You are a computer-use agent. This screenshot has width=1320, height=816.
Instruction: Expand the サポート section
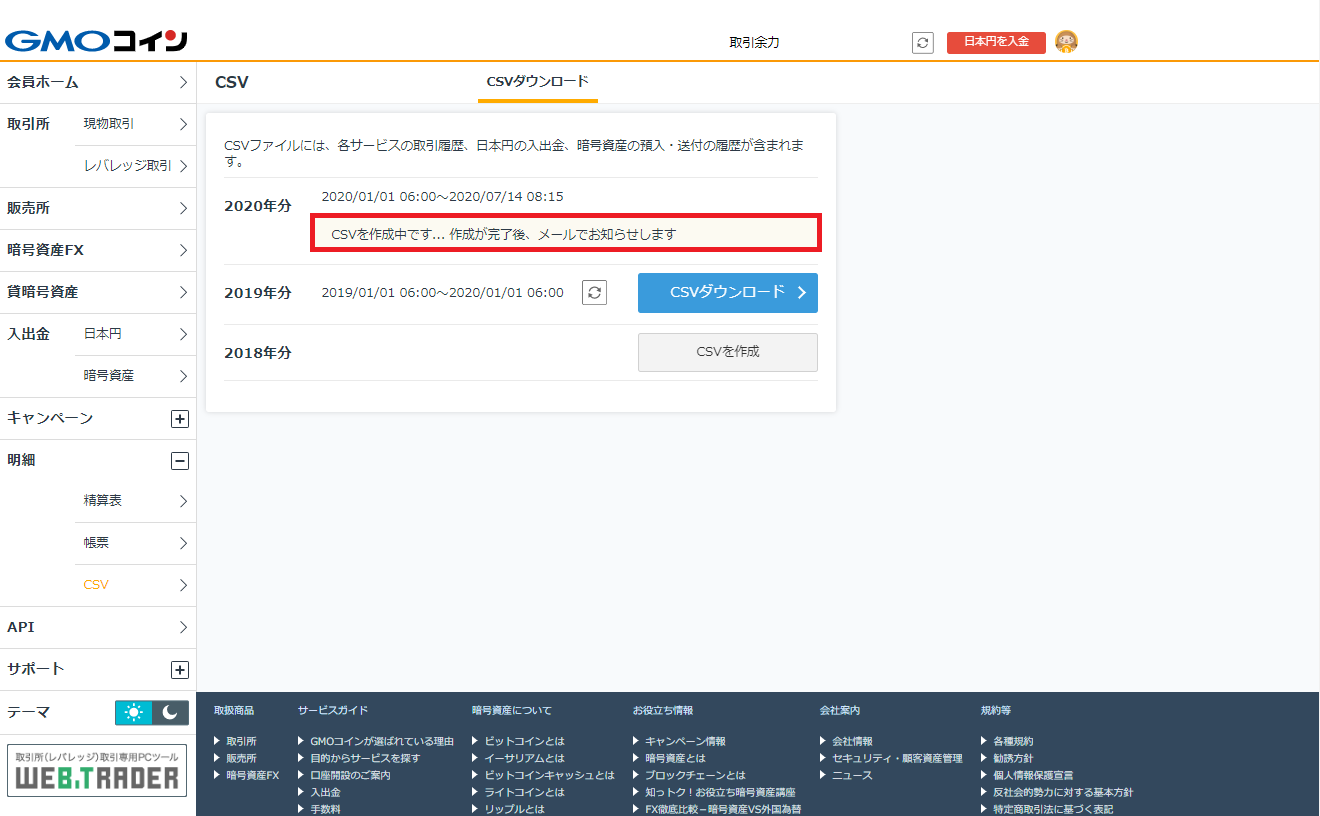click(x=179, y=669)
